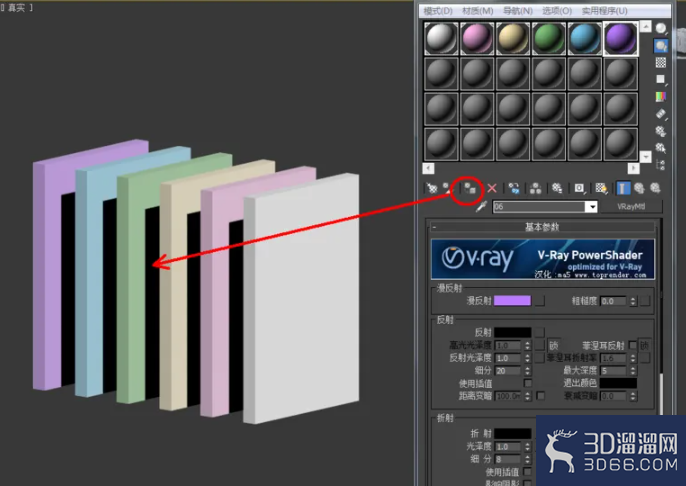The width and height of the screenshot is (686, 486).
Task: Select the pink material sample sphere
Action: pos(477,38)
